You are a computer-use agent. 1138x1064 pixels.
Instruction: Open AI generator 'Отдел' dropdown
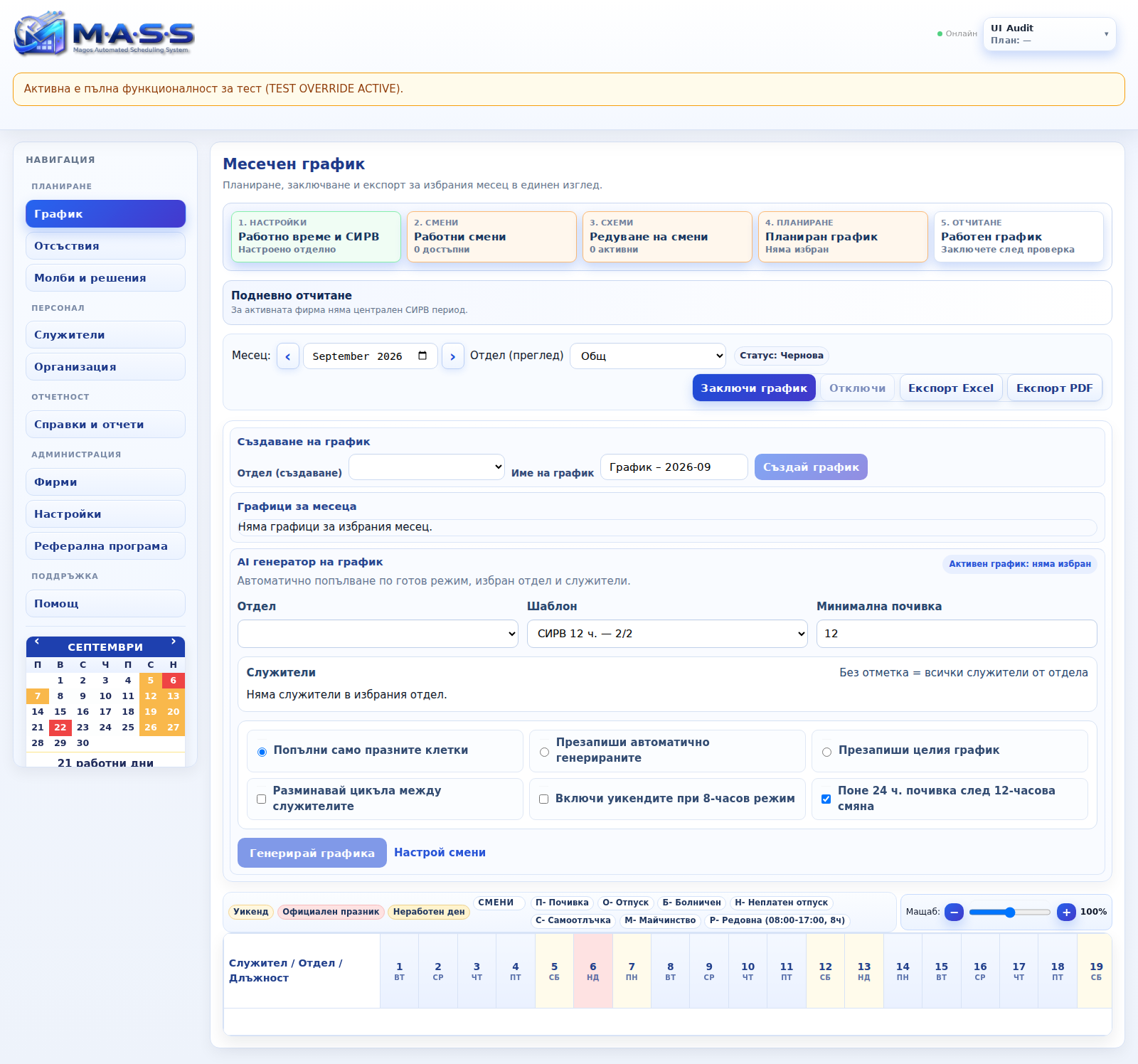(378, 634)
